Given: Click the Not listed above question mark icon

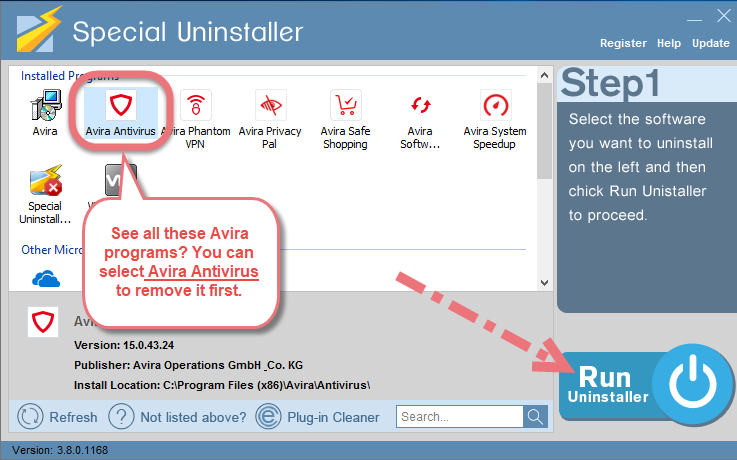Looking at the screenshot, I should (x=121, y=416).
